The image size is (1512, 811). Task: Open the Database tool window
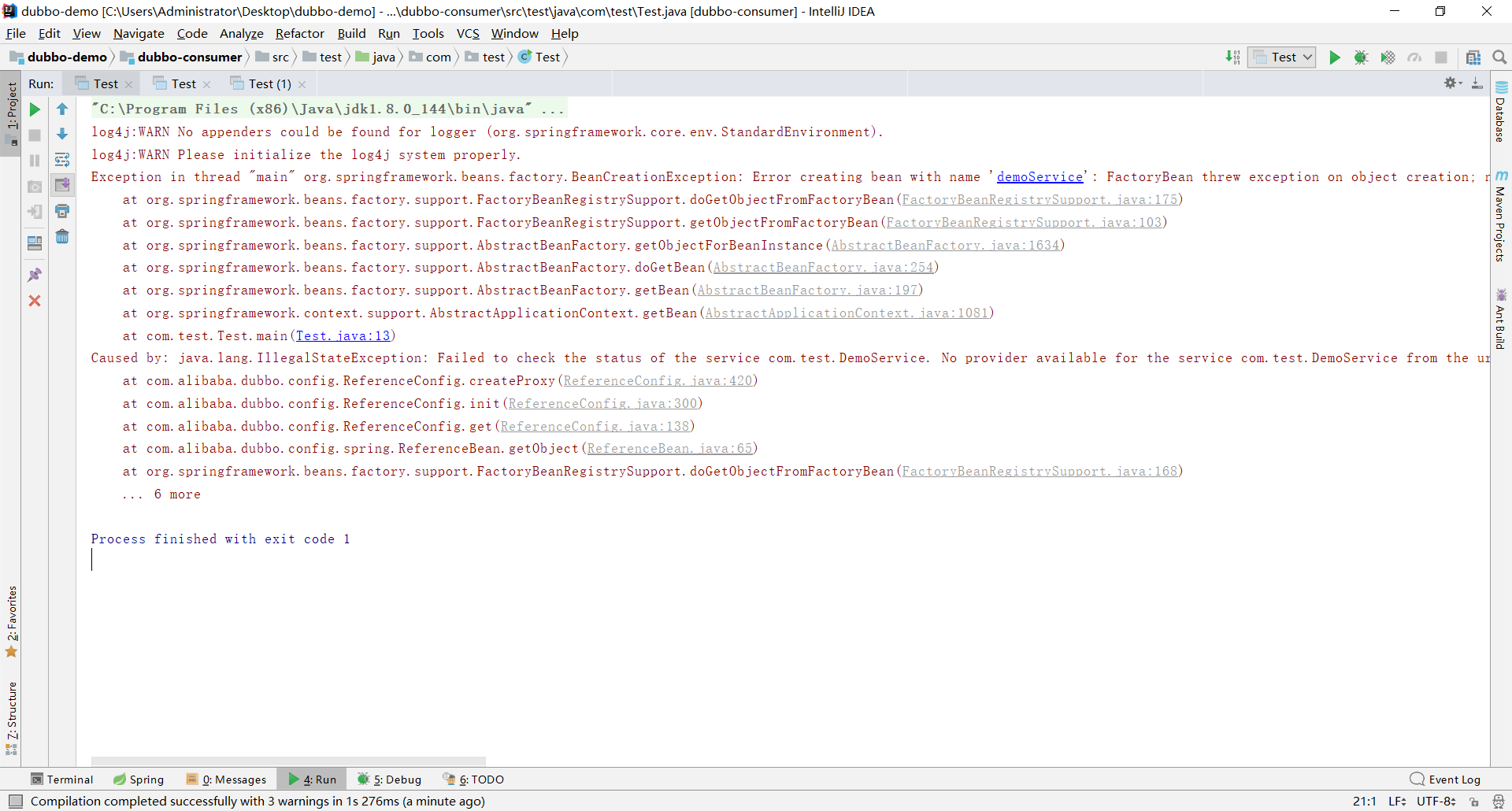[x=1501, y=111]
